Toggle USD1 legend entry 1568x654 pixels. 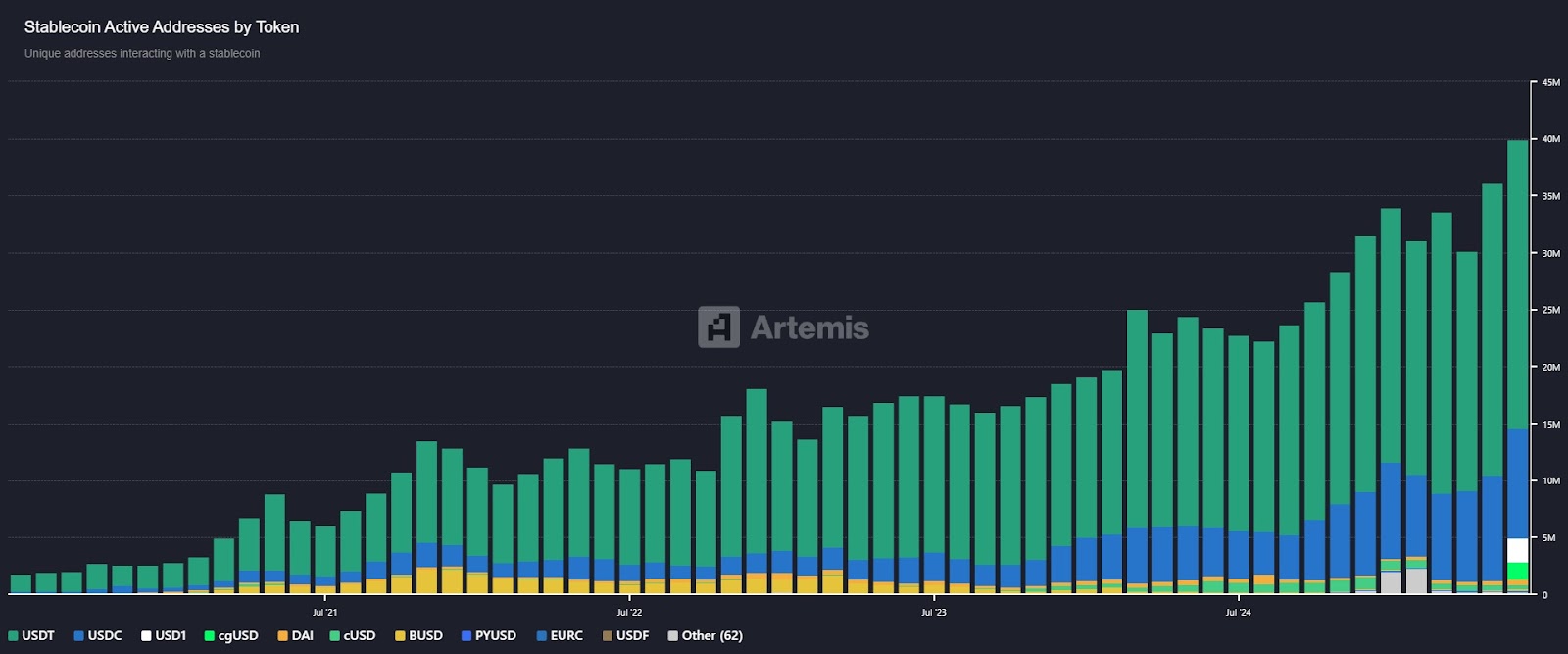coord(164,635)
